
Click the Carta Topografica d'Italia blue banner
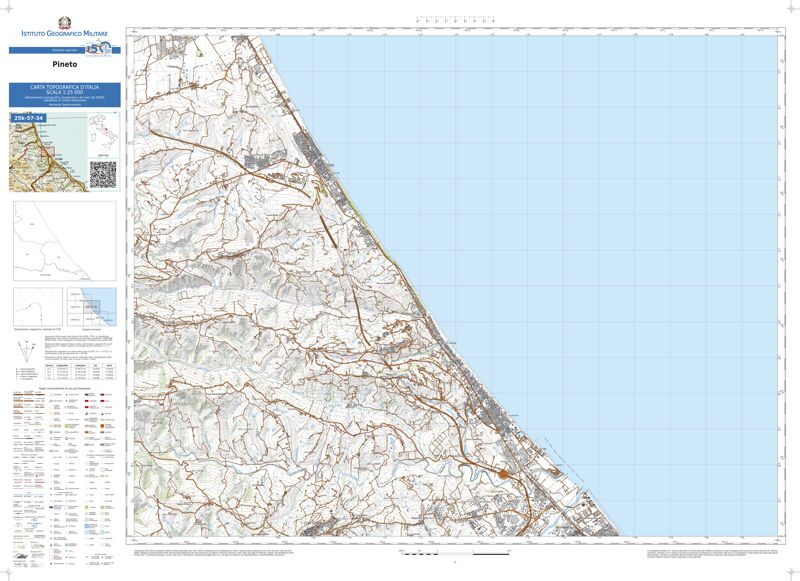pos(64,95)
